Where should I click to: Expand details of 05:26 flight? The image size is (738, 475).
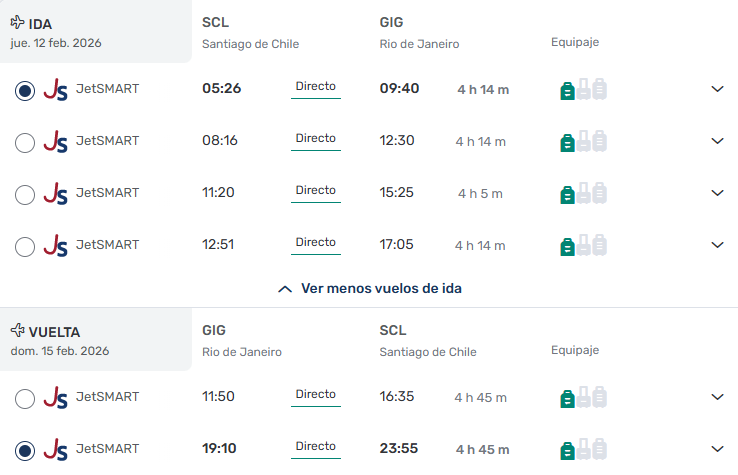tap(716, 89)
